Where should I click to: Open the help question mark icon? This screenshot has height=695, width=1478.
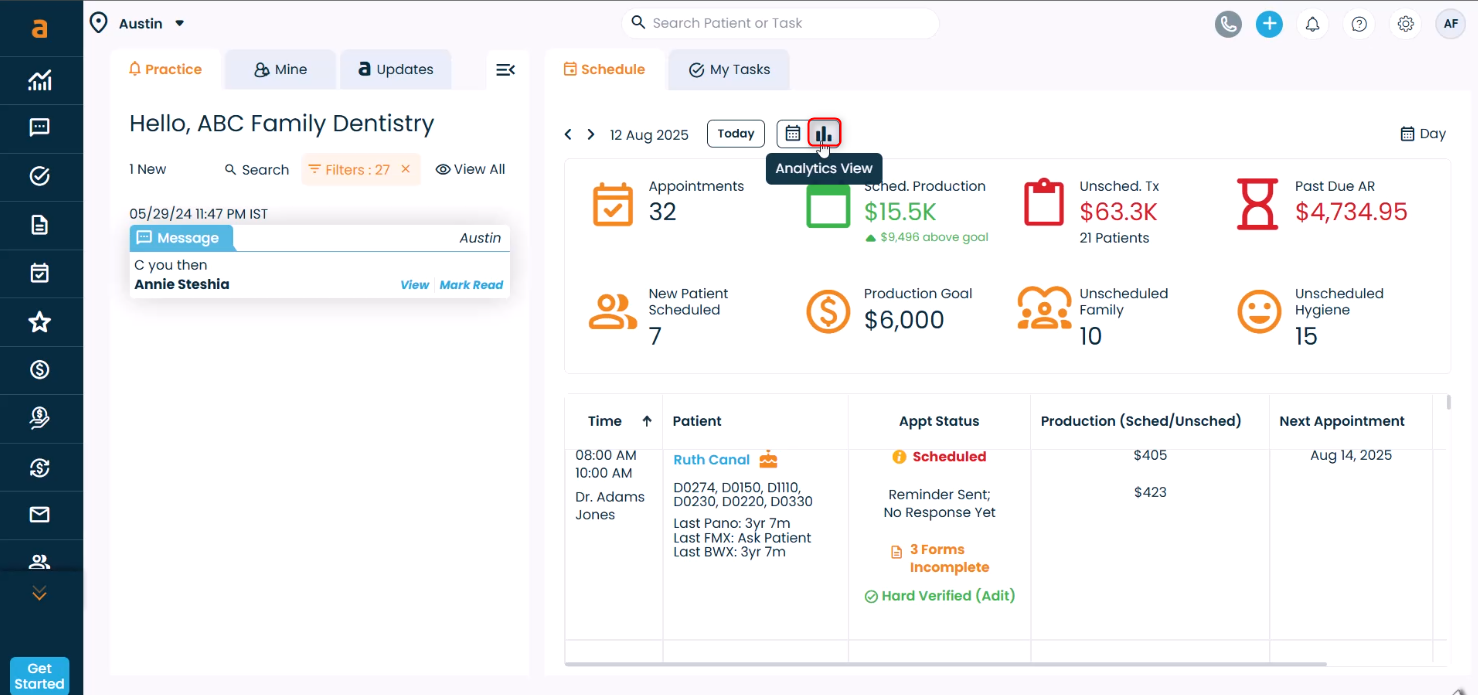(1359, 24)
